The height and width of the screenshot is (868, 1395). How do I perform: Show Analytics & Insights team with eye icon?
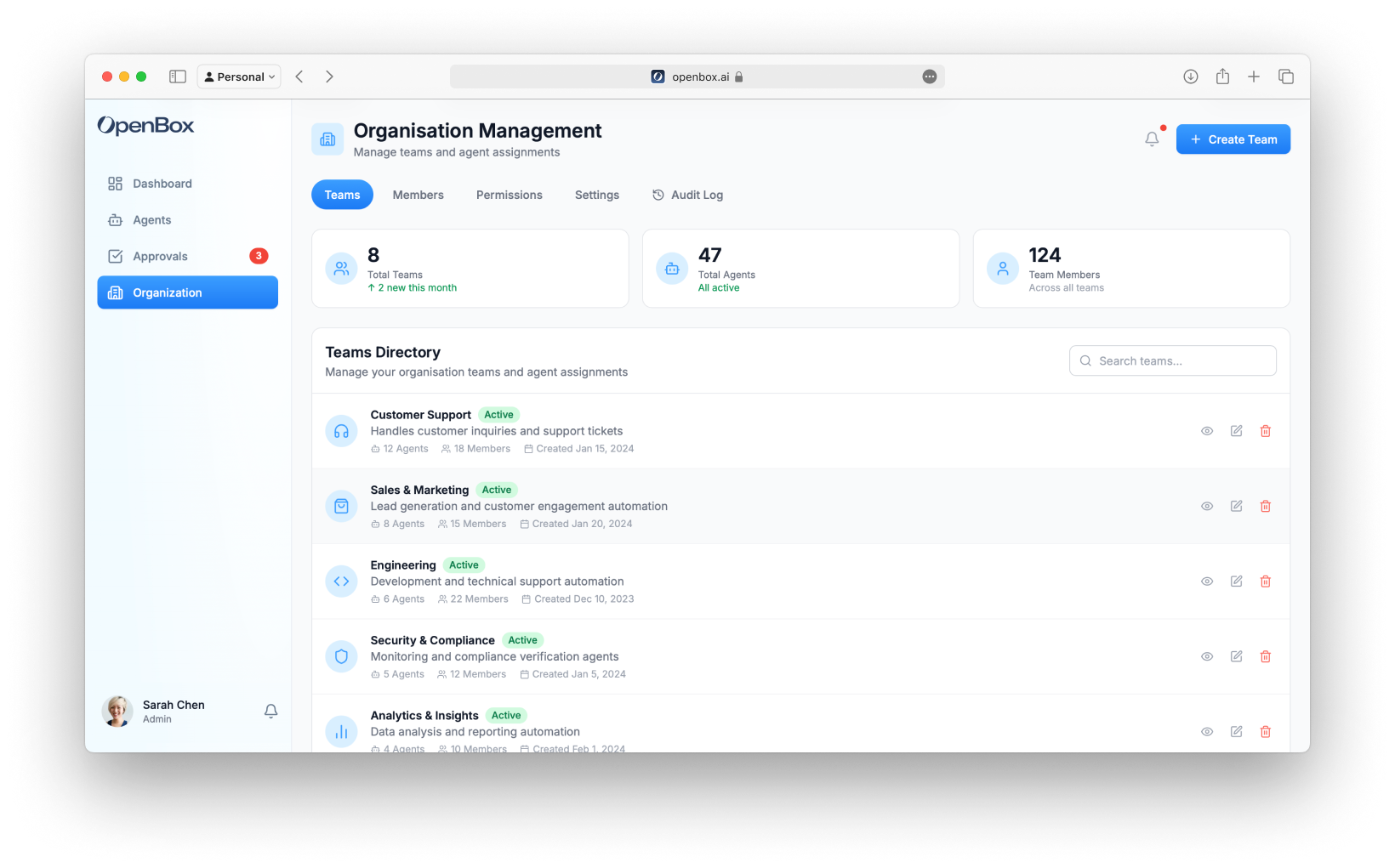[1206, 732]
